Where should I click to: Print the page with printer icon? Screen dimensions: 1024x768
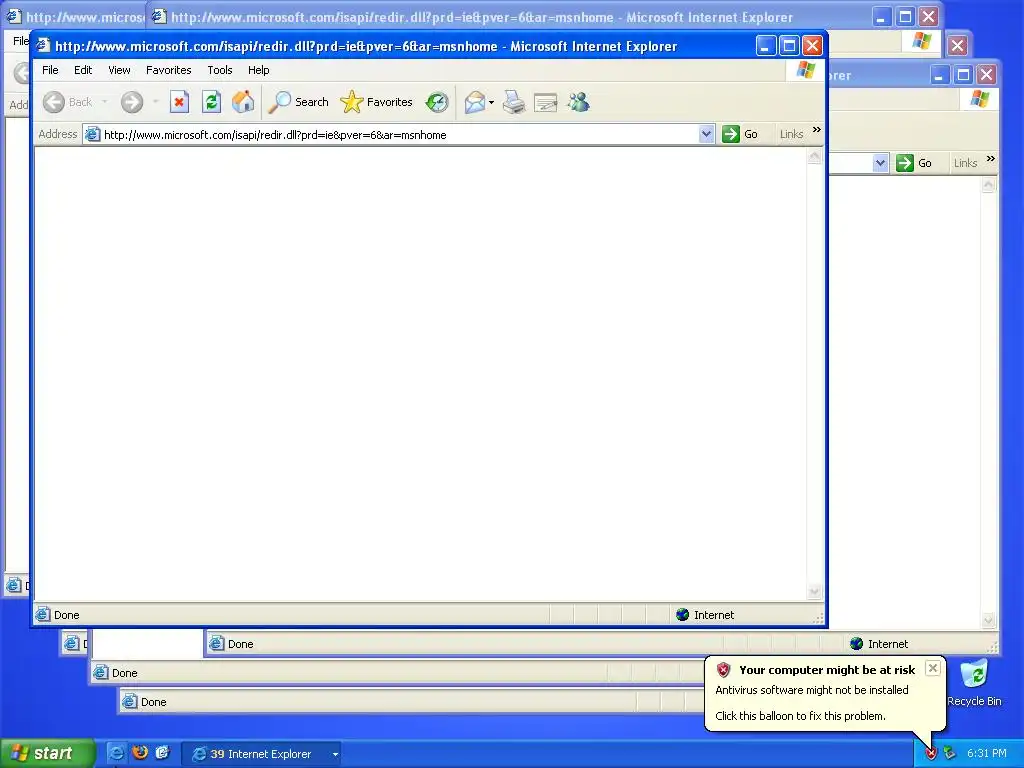click(514, 102)
